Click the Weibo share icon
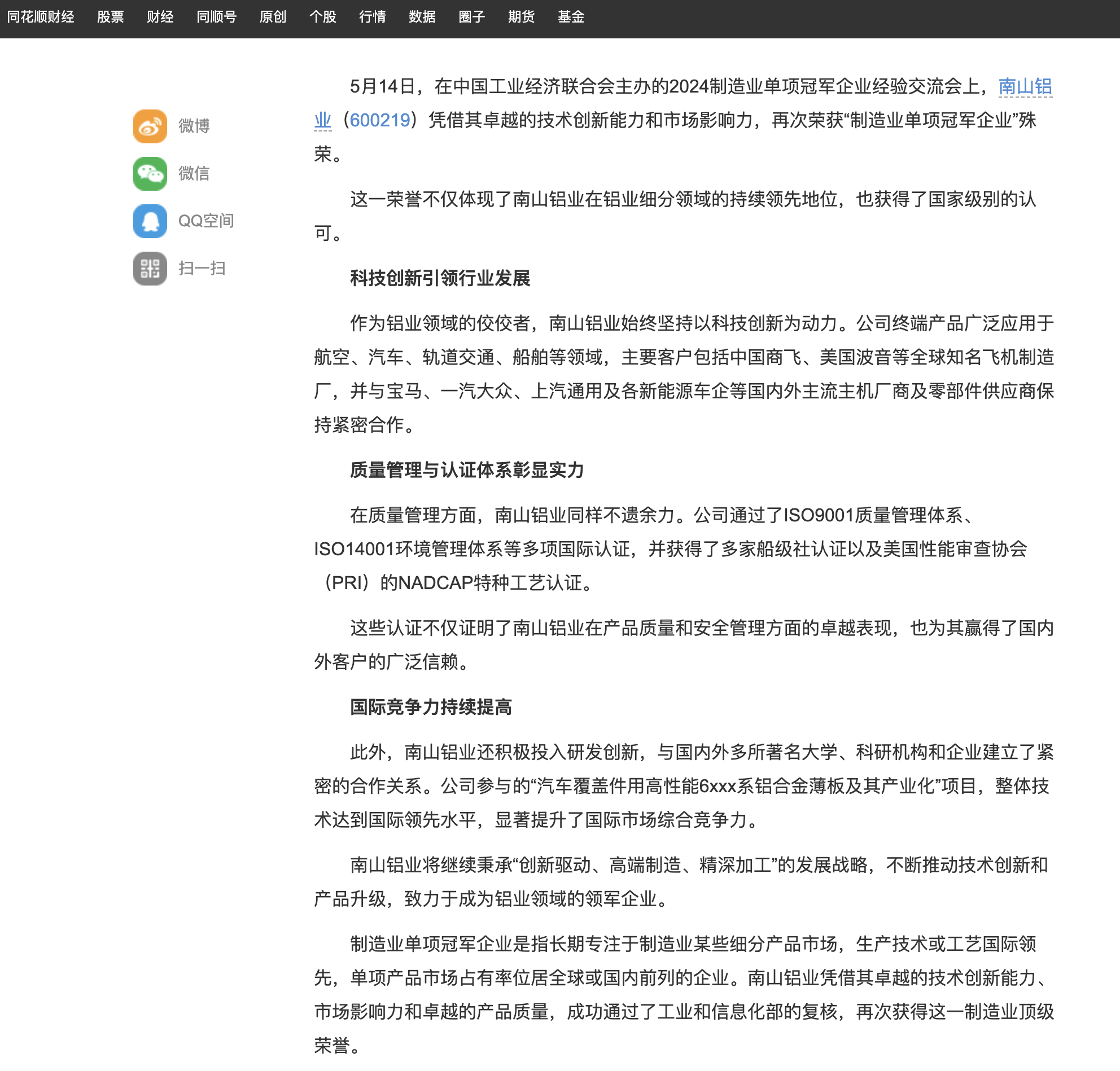The width and height of the screenshot is (1120, 1071). (150, 126)
